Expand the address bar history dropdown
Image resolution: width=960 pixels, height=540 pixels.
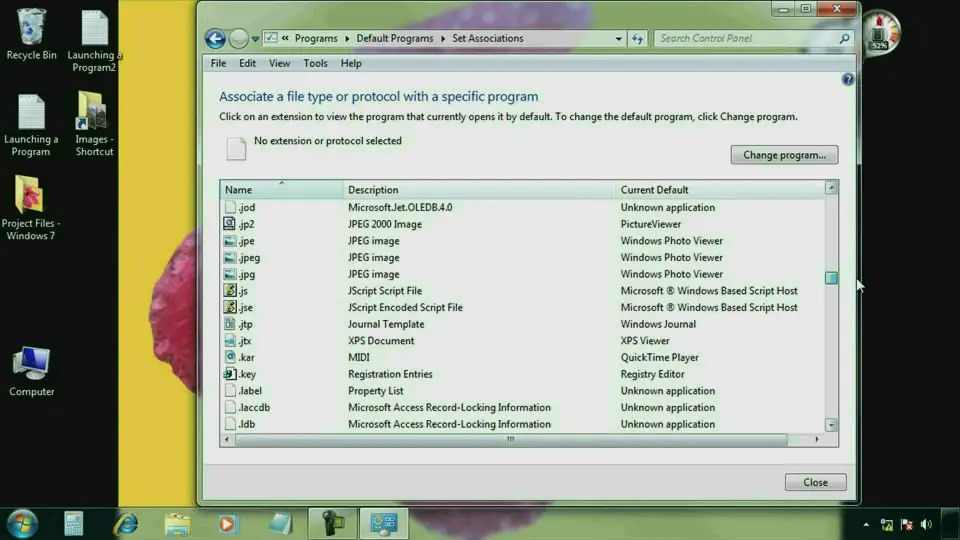(618, 39)
